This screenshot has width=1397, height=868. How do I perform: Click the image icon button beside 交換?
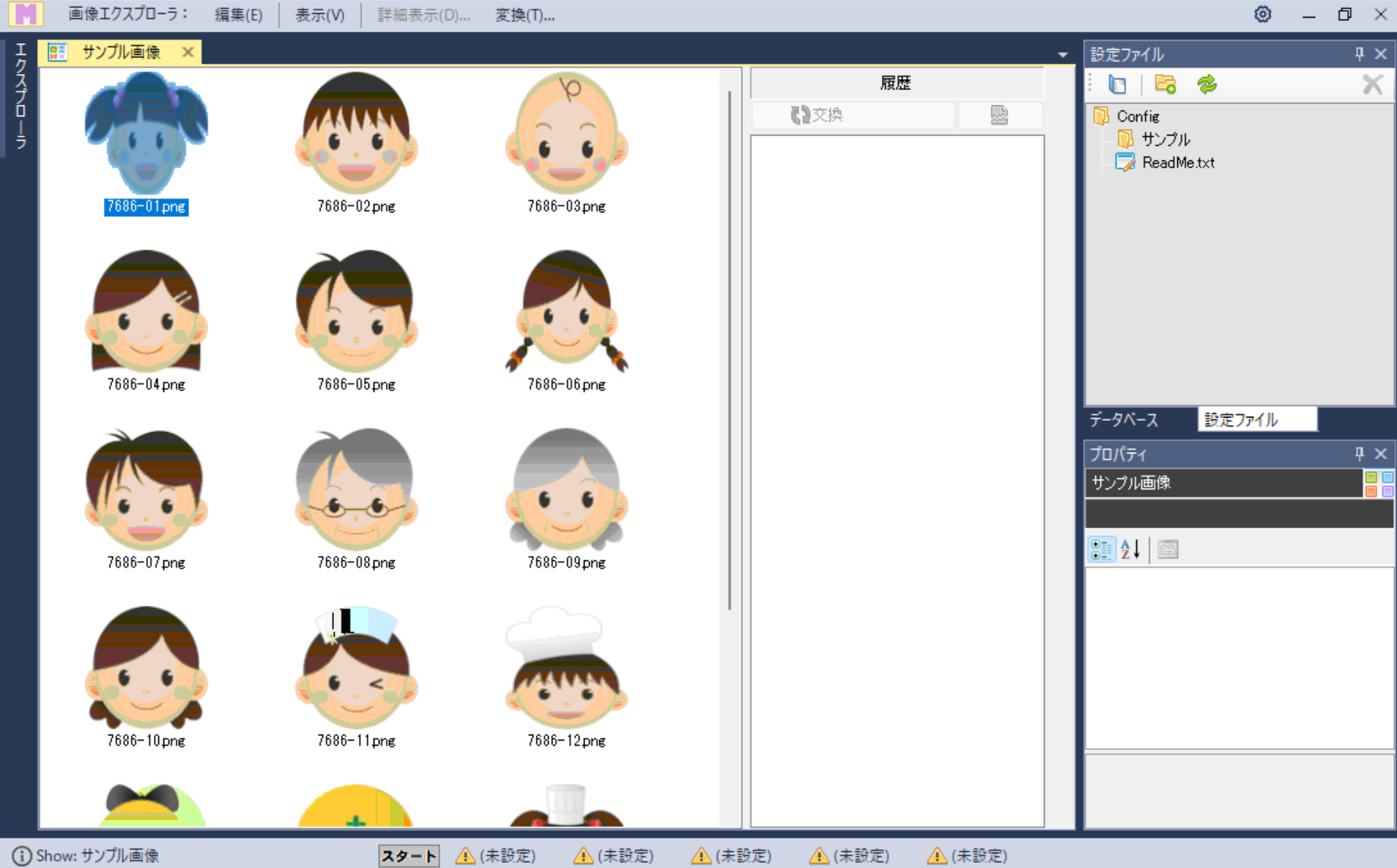point(999,115)
